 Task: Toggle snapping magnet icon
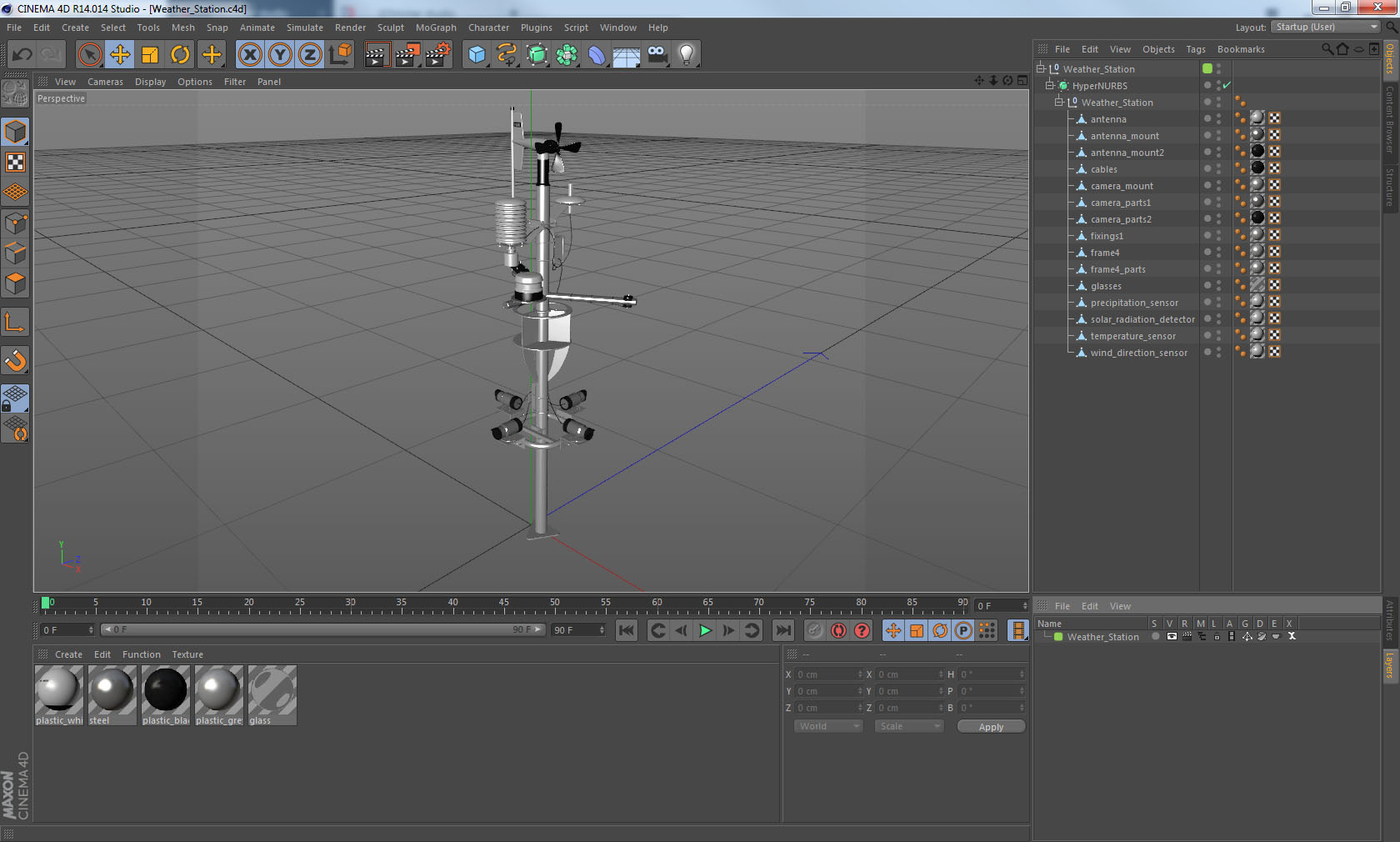point(15,360)
